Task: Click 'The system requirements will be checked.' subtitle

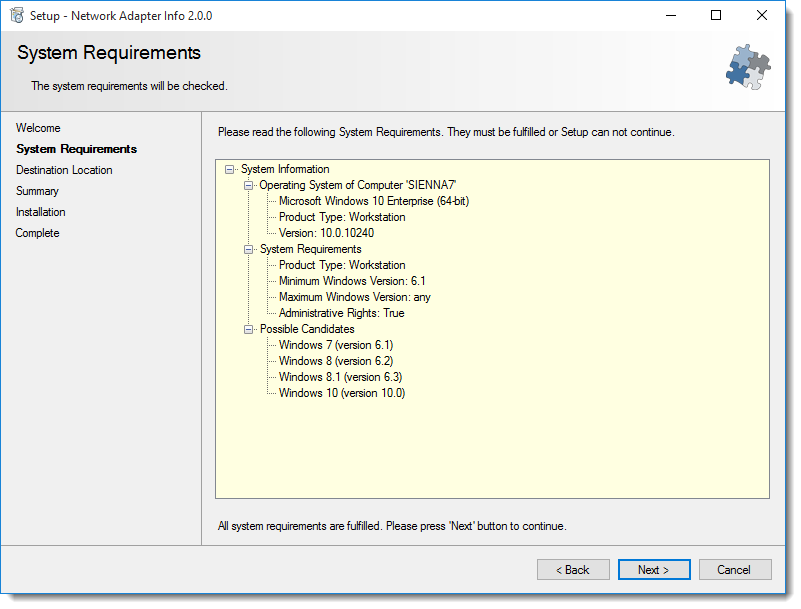Action: 129,86
